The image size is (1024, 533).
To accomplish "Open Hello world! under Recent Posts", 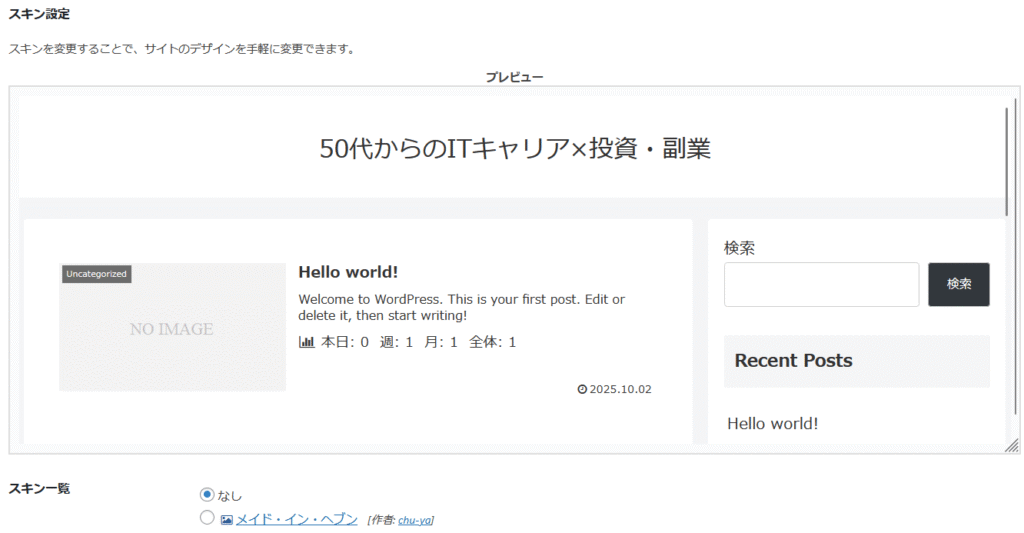I will 772,423.
